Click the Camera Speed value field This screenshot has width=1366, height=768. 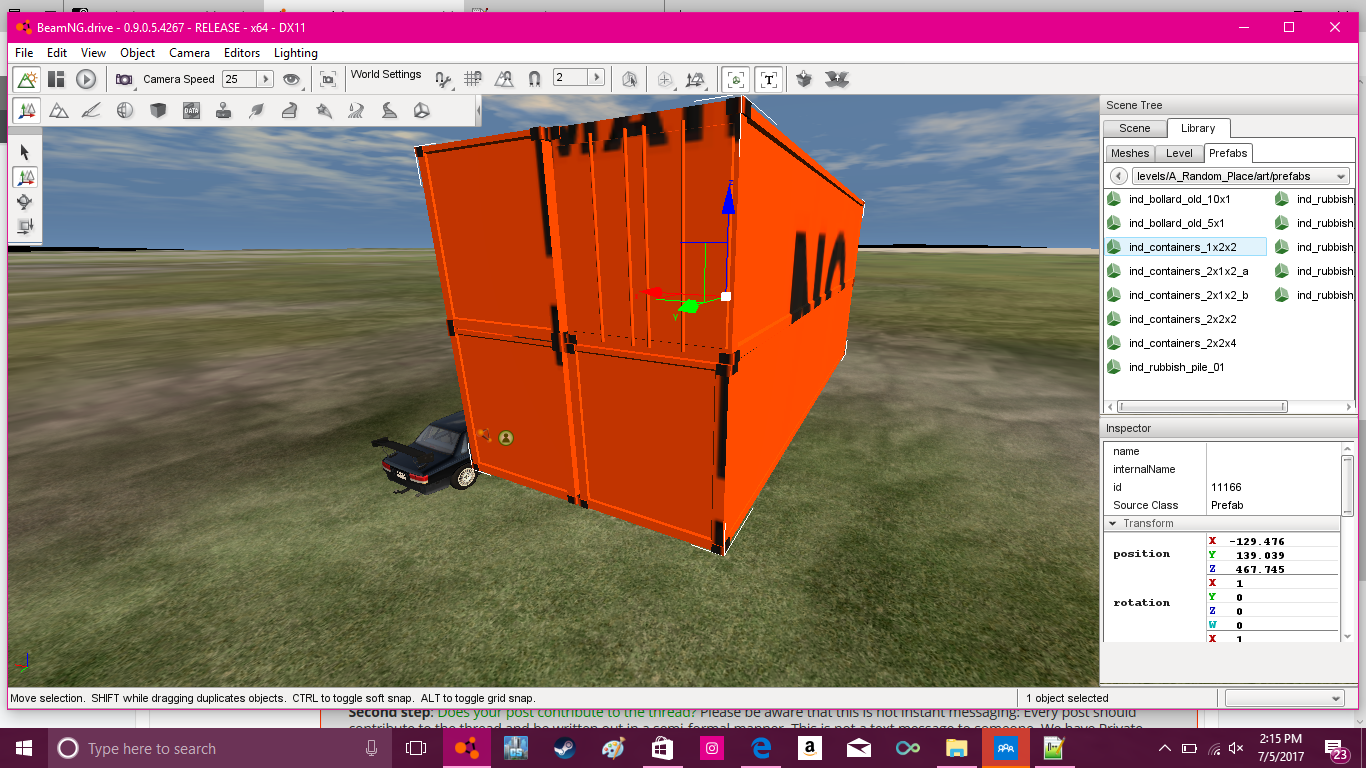(240, 79)
